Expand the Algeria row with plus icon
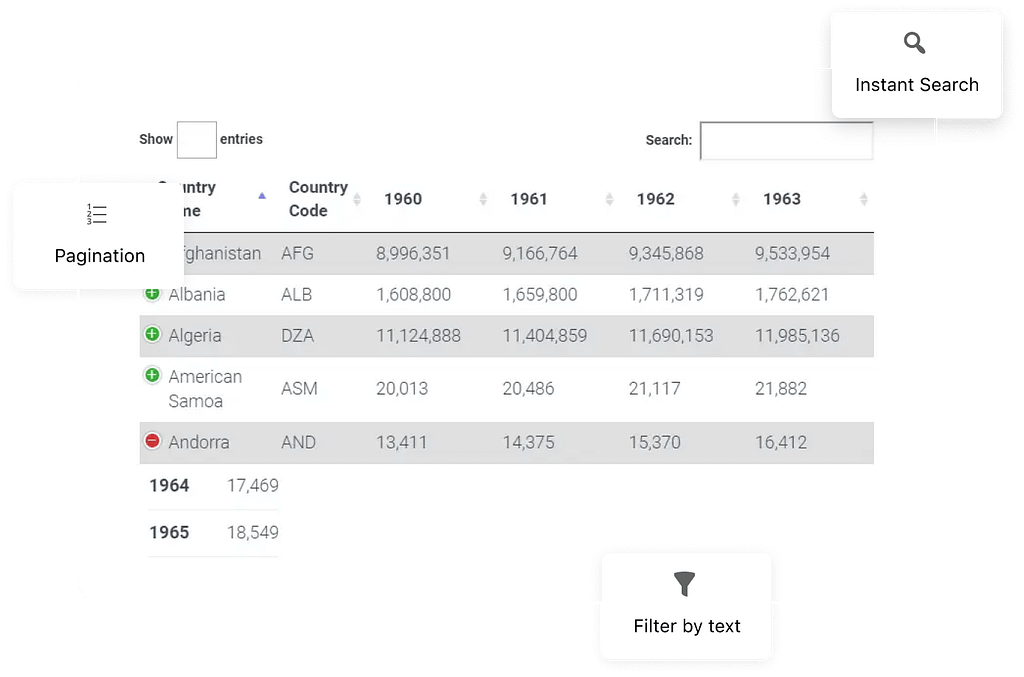The width and height of the screenshot is (1024, 677). pyautogui.click(x=152, y=334)
